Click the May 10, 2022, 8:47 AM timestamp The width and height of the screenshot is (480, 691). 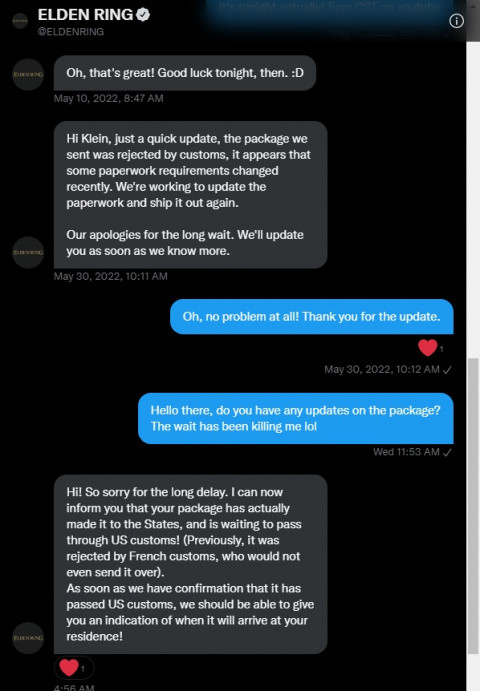[108, 98]
